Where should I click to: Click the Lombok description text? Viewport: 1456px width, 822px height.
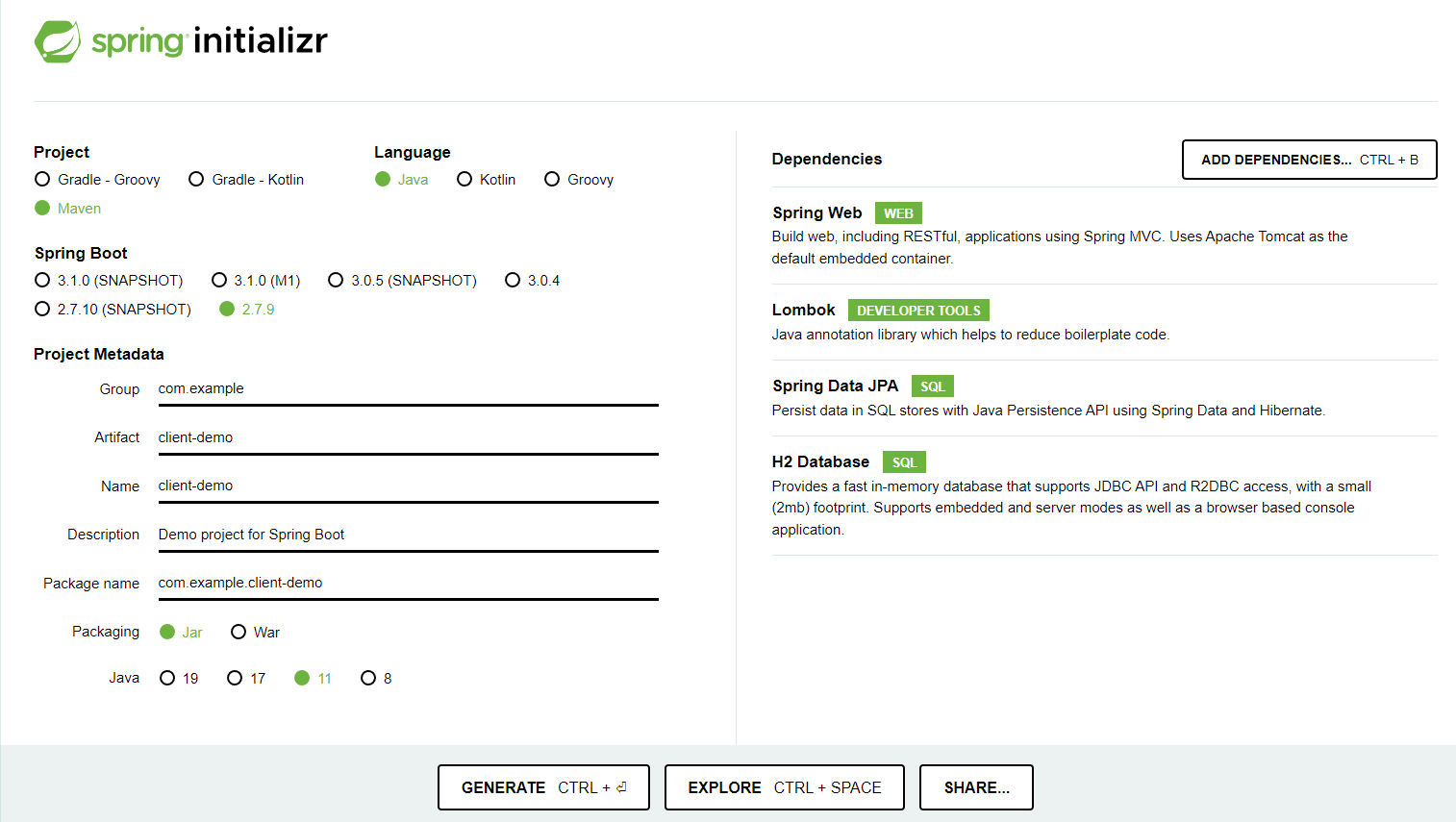pyautogui.click(x=970, y=335)
